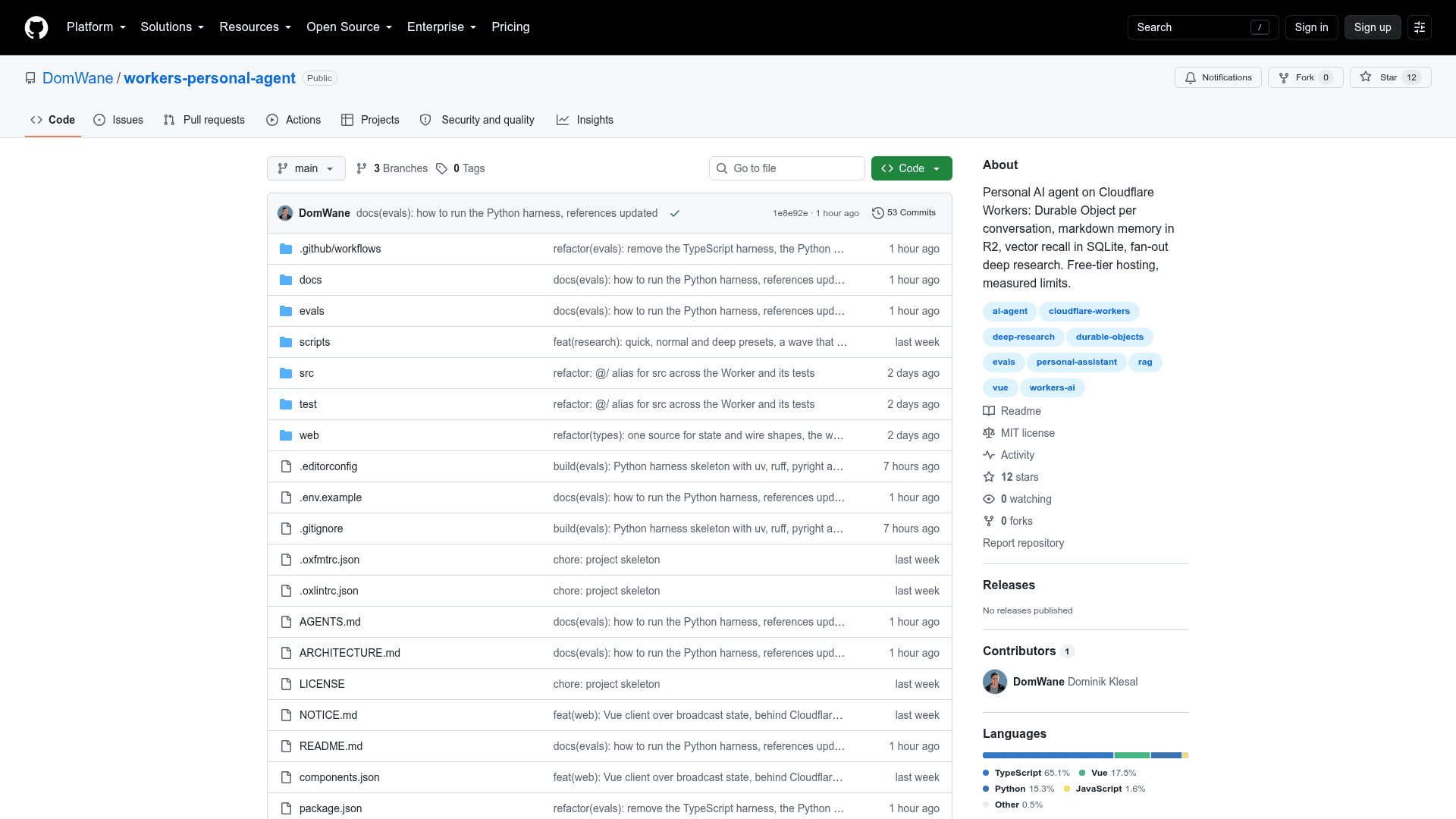
Task: Expand the Resources menu
Action: coord(255,27)
